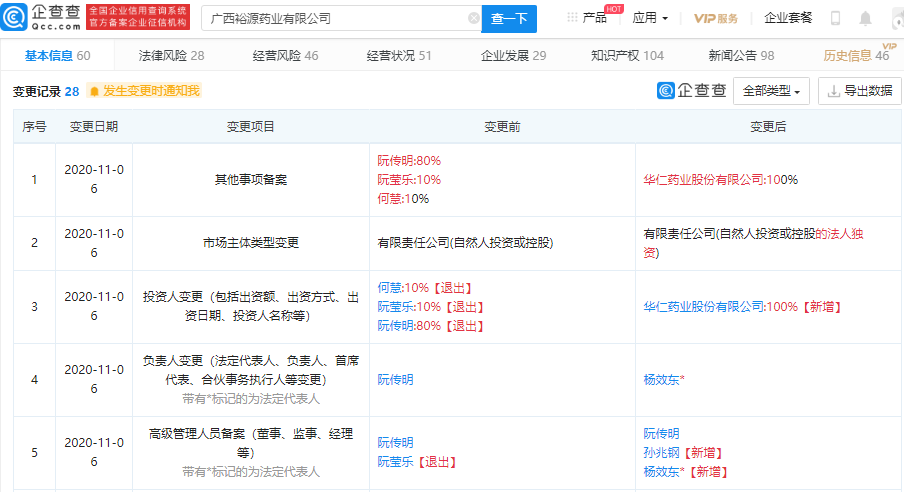Open 企业套餐 link
The width and height of the screenshot is (904, 492).
click(x=788, y=18)
